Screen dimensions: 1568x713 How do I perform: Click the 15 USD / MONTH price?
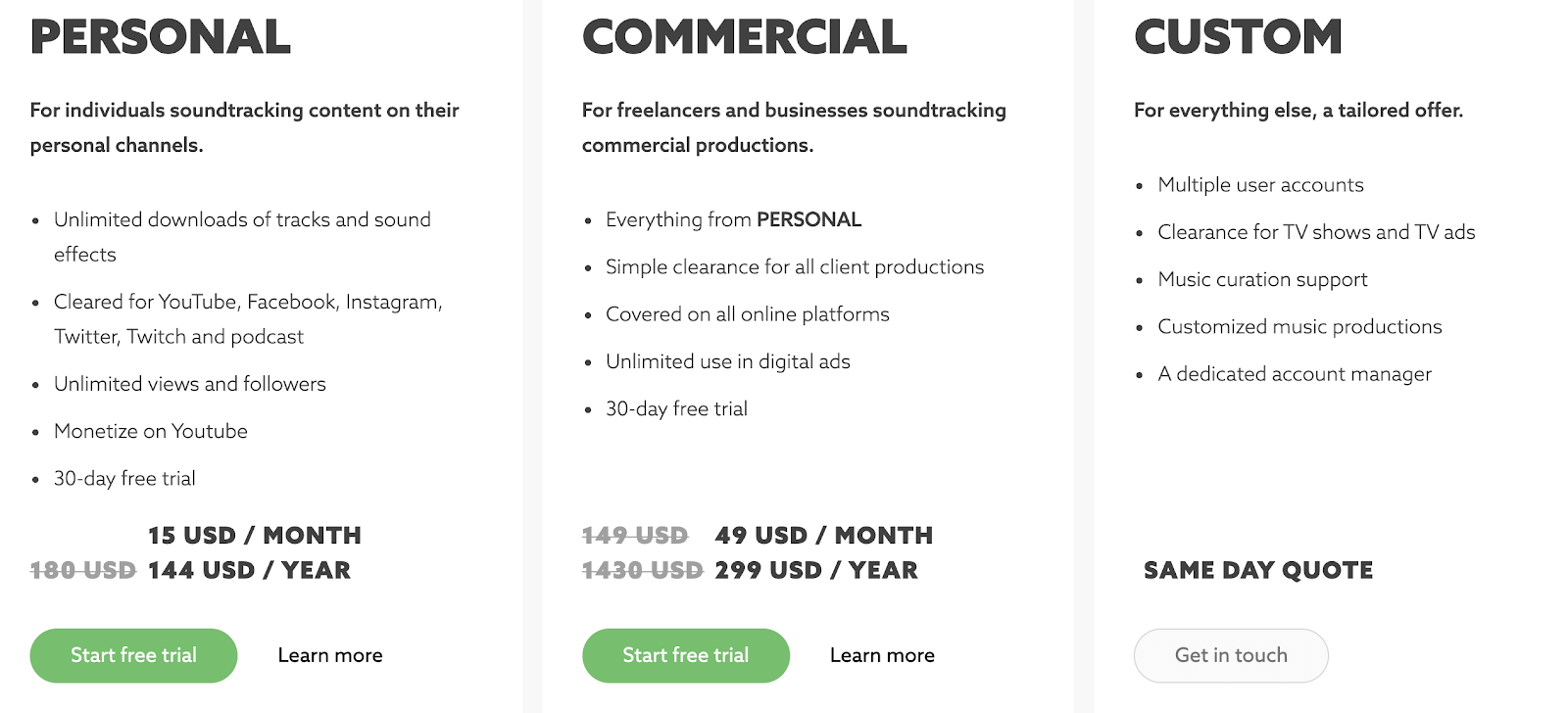point(255,536)
